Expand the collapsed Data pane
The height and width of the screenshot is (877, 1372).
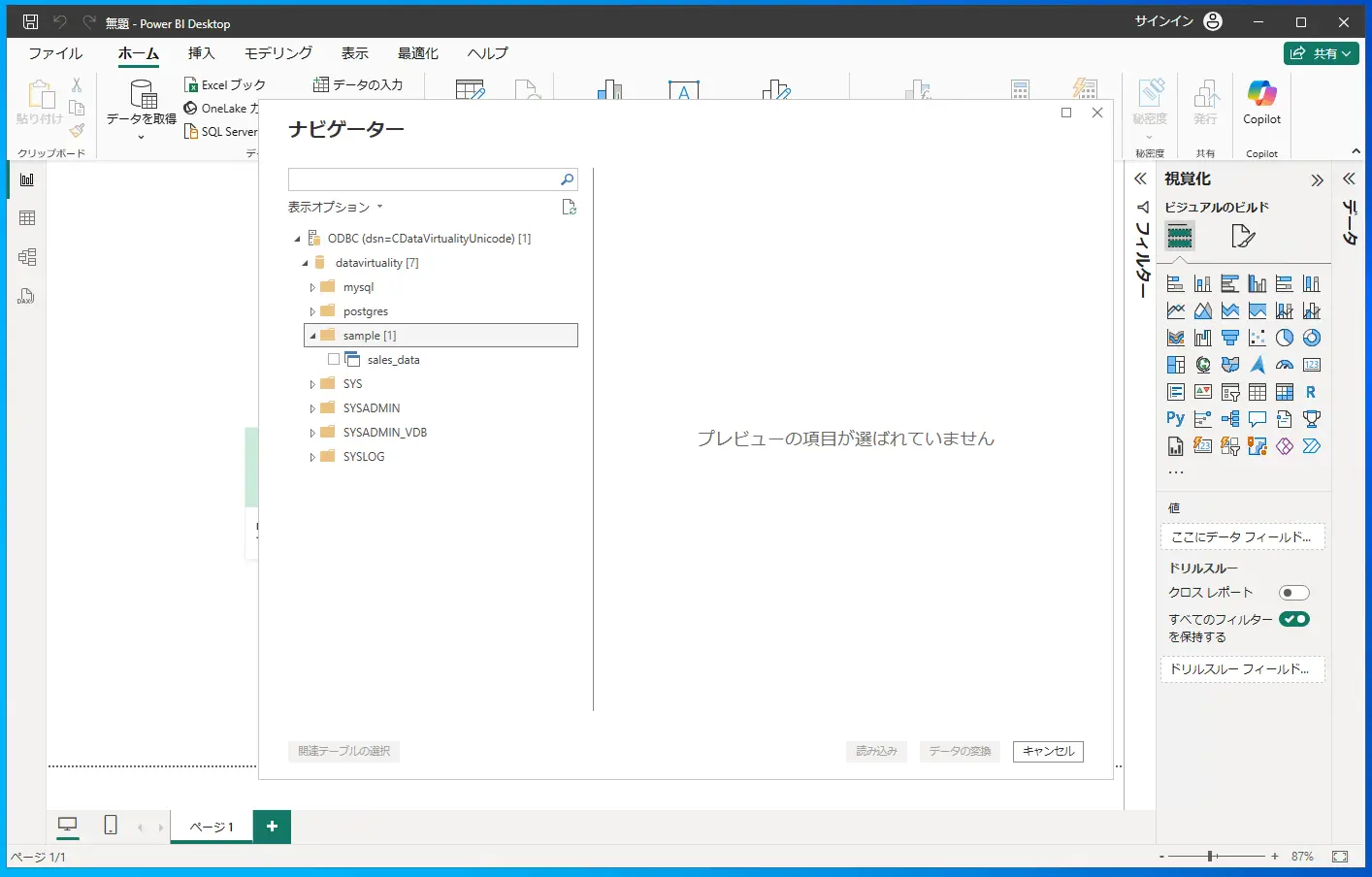[1349, 179]
